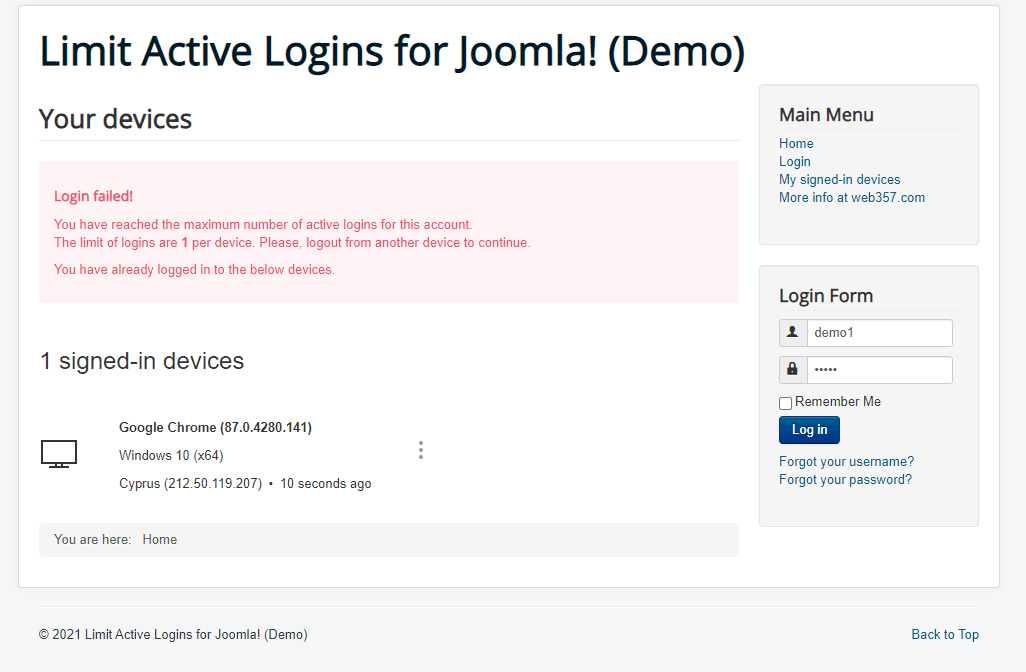Open My signed-in devices menu link
The height and width of the screenshot is (672, 1026).
(839, 179)
